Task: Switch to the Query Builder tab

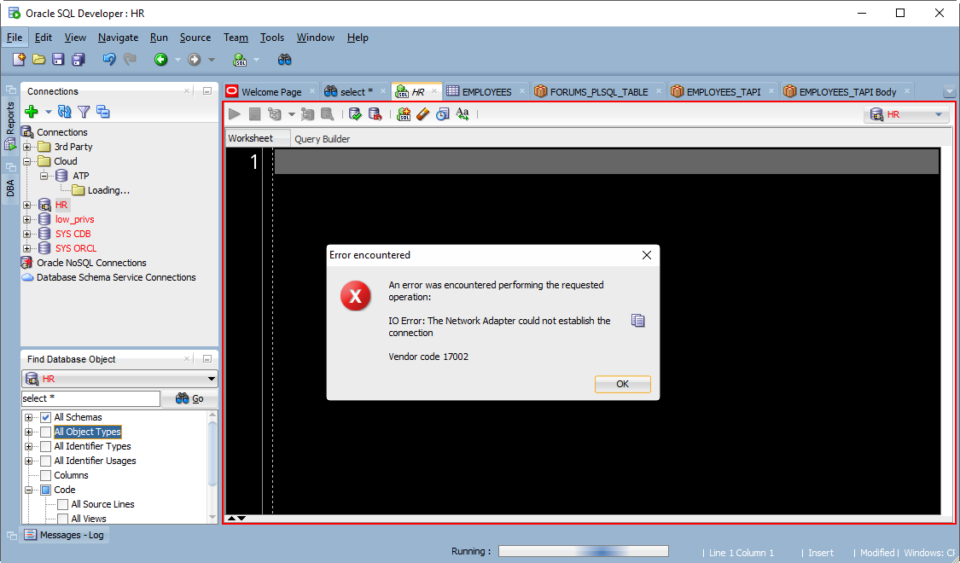Action: 322,139
